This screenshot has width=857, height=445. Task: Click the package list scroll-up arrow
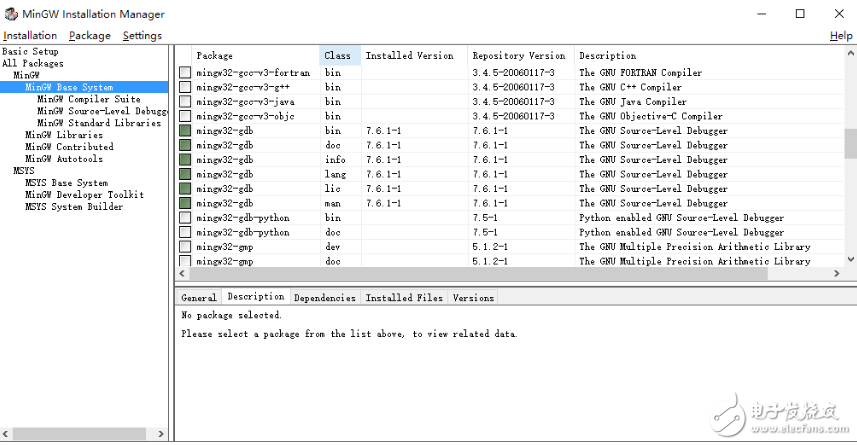[850, 52]
